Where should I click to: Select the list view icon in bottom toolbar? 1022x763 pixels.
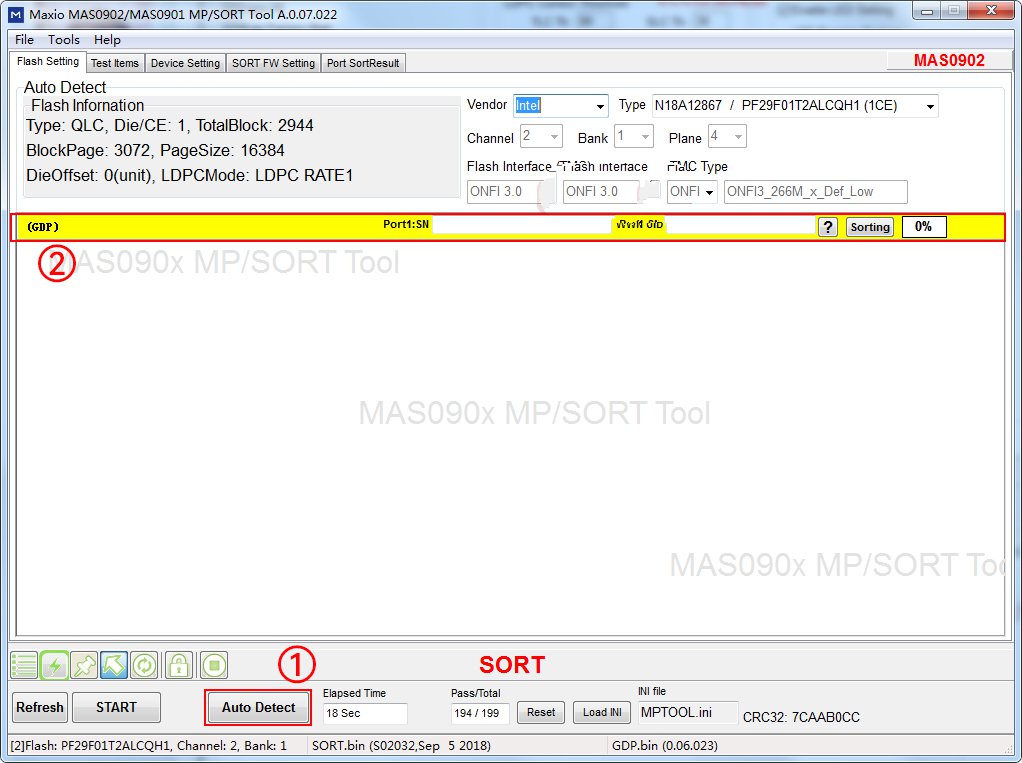[24, 664]
